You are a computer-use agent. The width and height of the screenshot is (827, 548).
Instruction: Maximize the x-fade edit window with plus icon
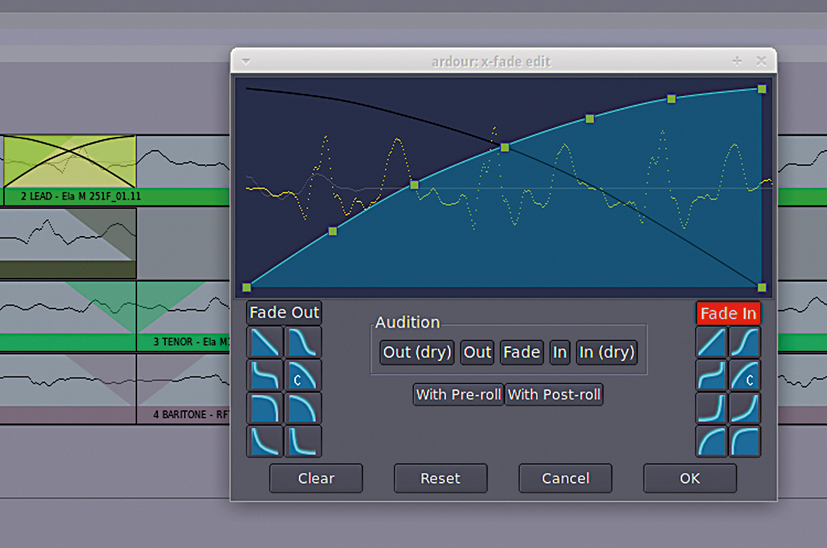tap(737, 61)
